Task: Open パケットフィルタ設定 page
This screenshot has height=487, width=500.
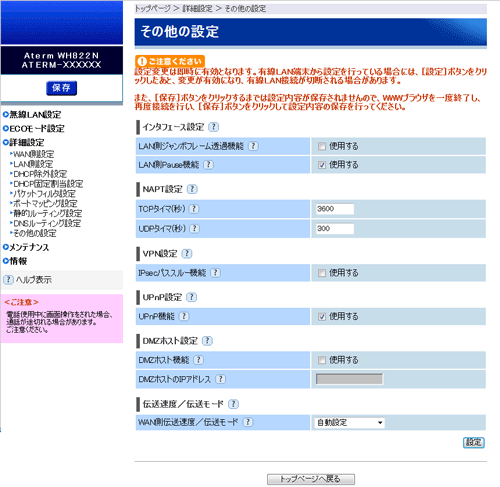Action: [44, 194]
